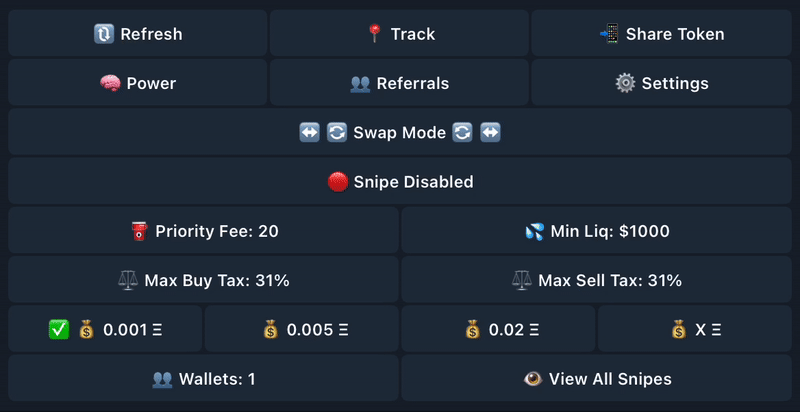Choose the 0.02 Ξ buy amount

(x=498, y=329)
